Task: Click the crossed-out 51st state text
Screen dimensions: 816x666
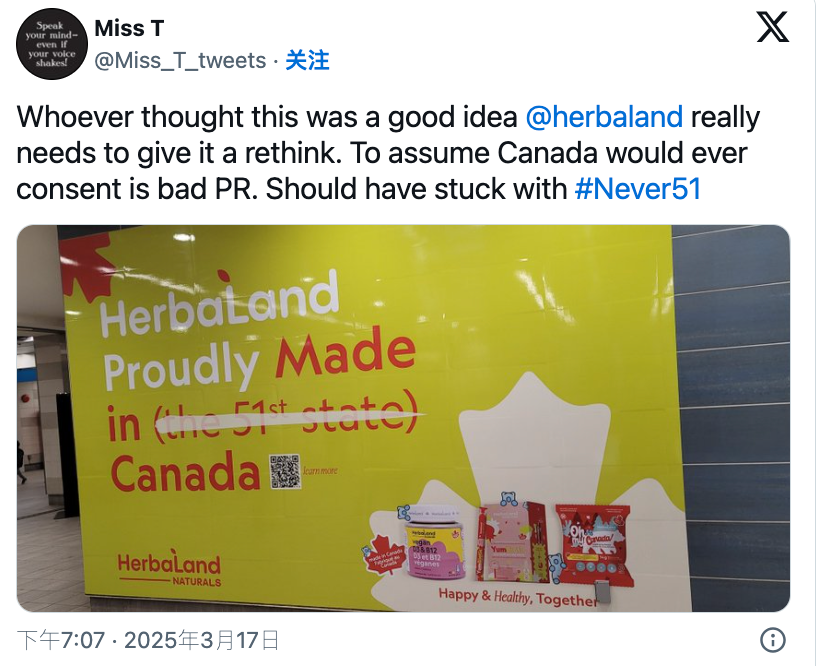Action: pos(287,419)
